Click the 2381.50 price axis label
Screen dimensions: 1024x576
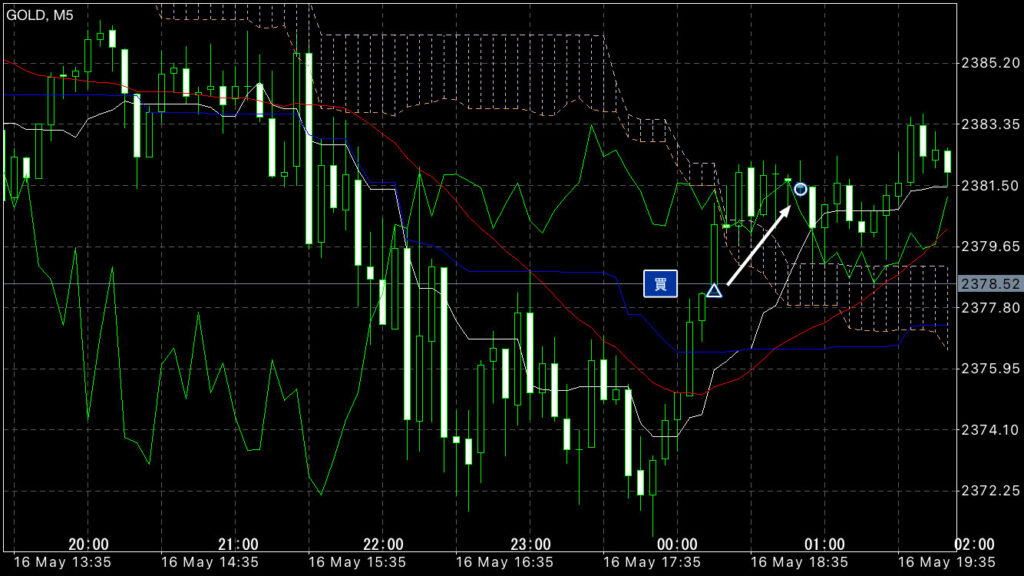point(988,186)
